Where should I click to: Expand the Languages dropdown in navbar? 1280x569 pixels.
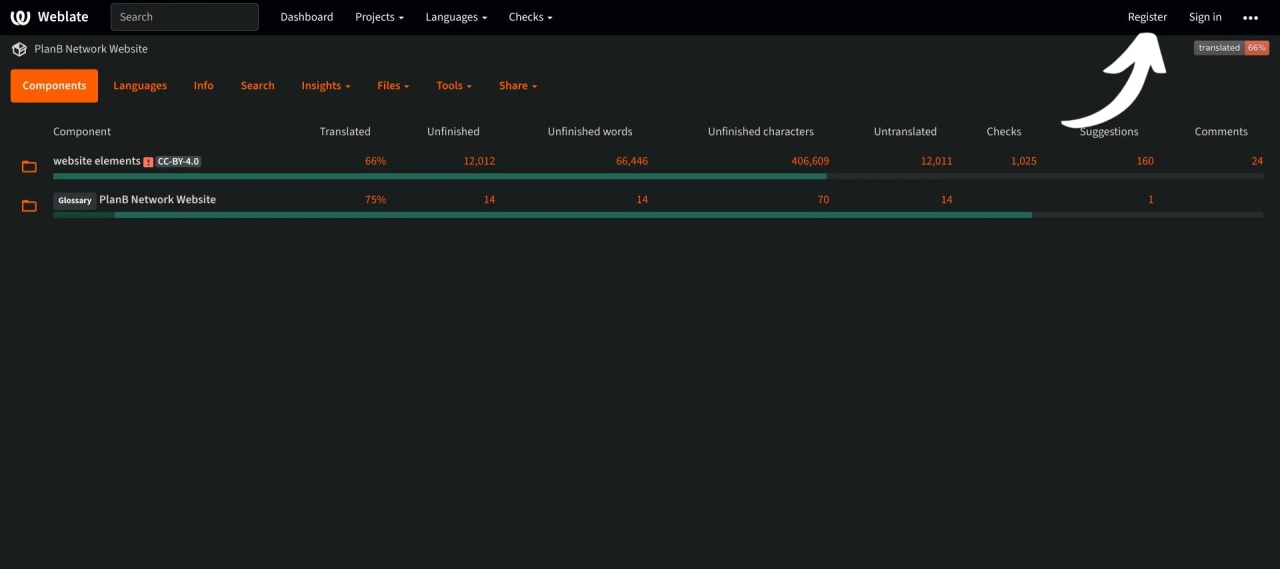tap(456, 17)
